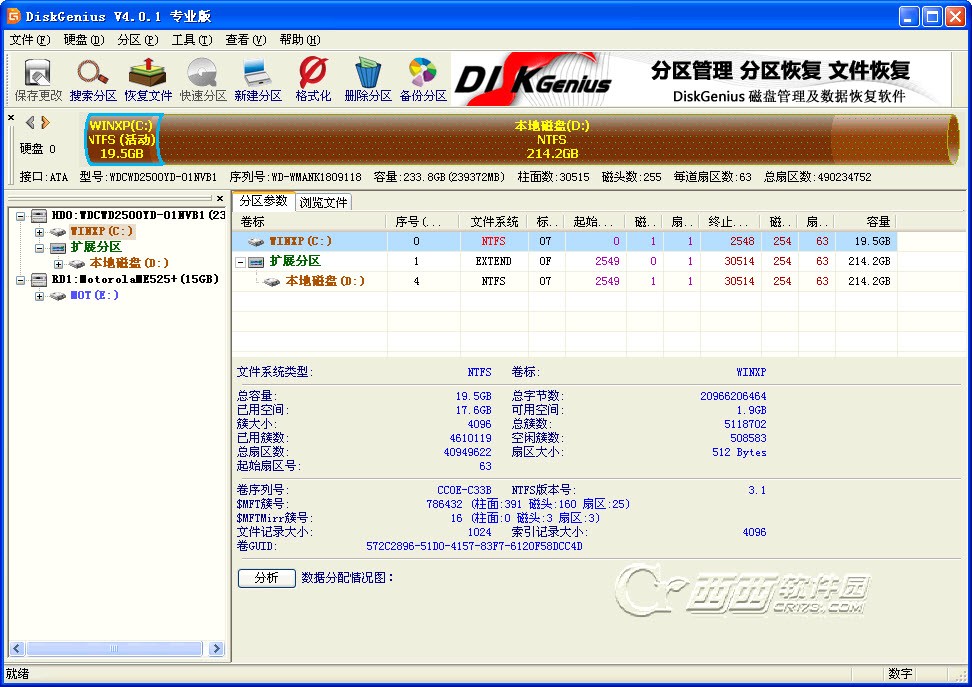This screenshot has width=972, height=687.
Task: Click the 保存更改 (Save Changes) toolbar icon
Action: pyautogui.click(x=38, y=79)
